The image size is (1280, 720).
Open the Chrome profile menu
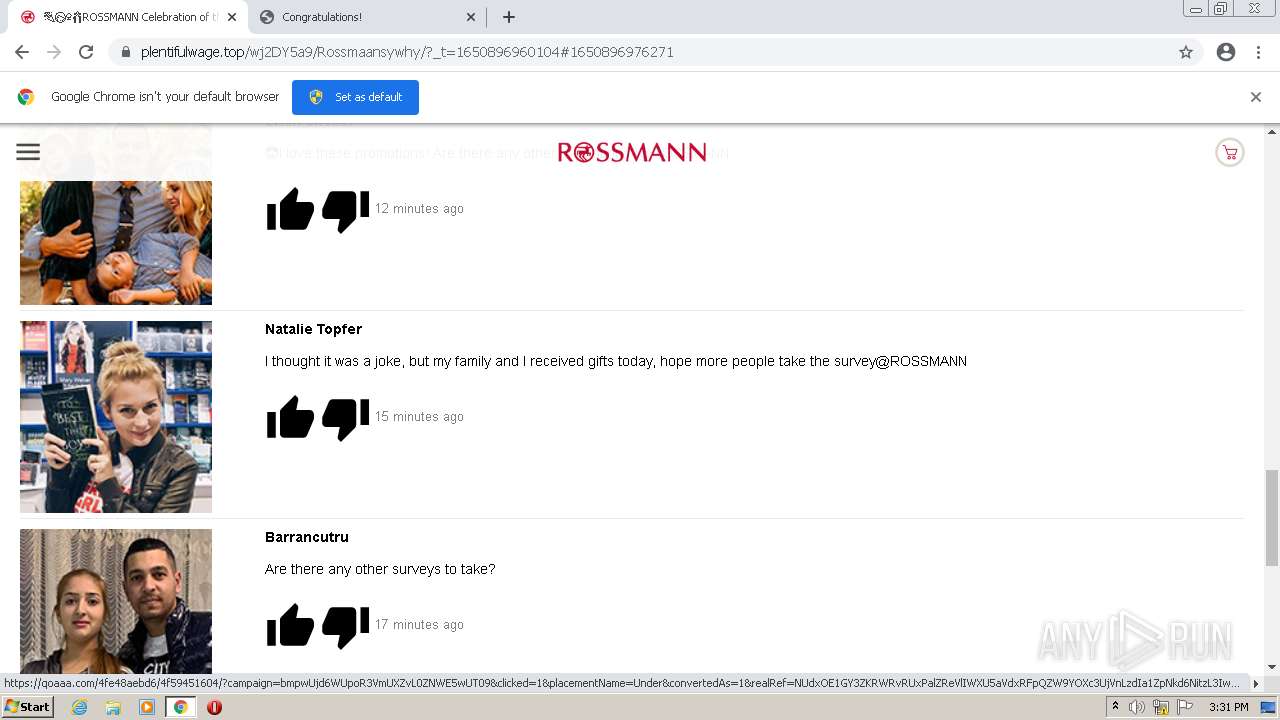(x=1226, y=52)
